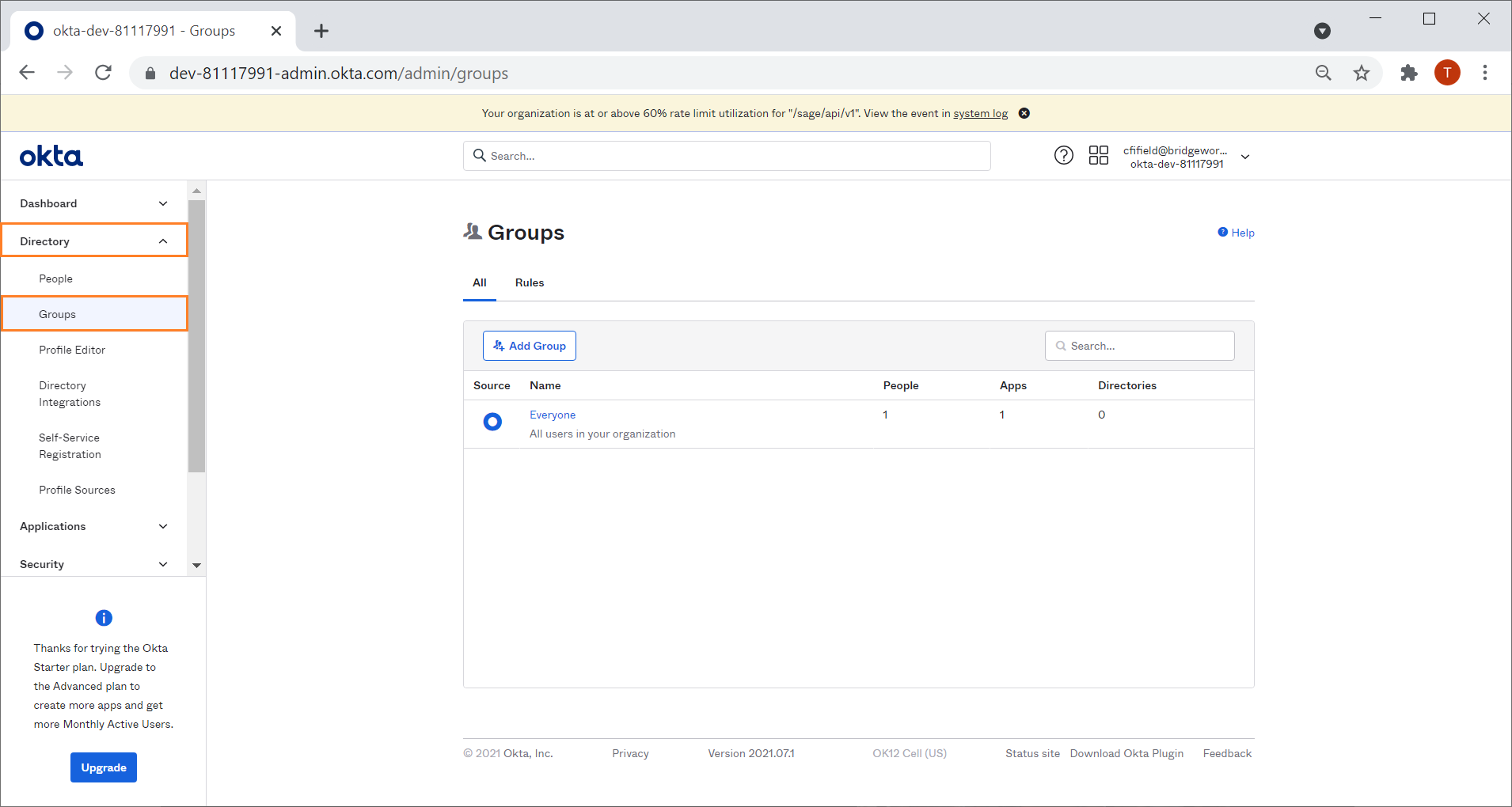The width and height of the screenshot is (1512, 807).
Task: Open the Download Okta Plugin footer link
Action: (1126, 753)
